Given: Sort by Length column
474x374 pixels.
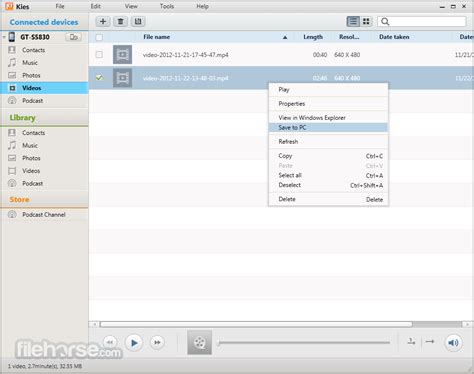Looking at the screenshot, I should [x=313, y=37].
